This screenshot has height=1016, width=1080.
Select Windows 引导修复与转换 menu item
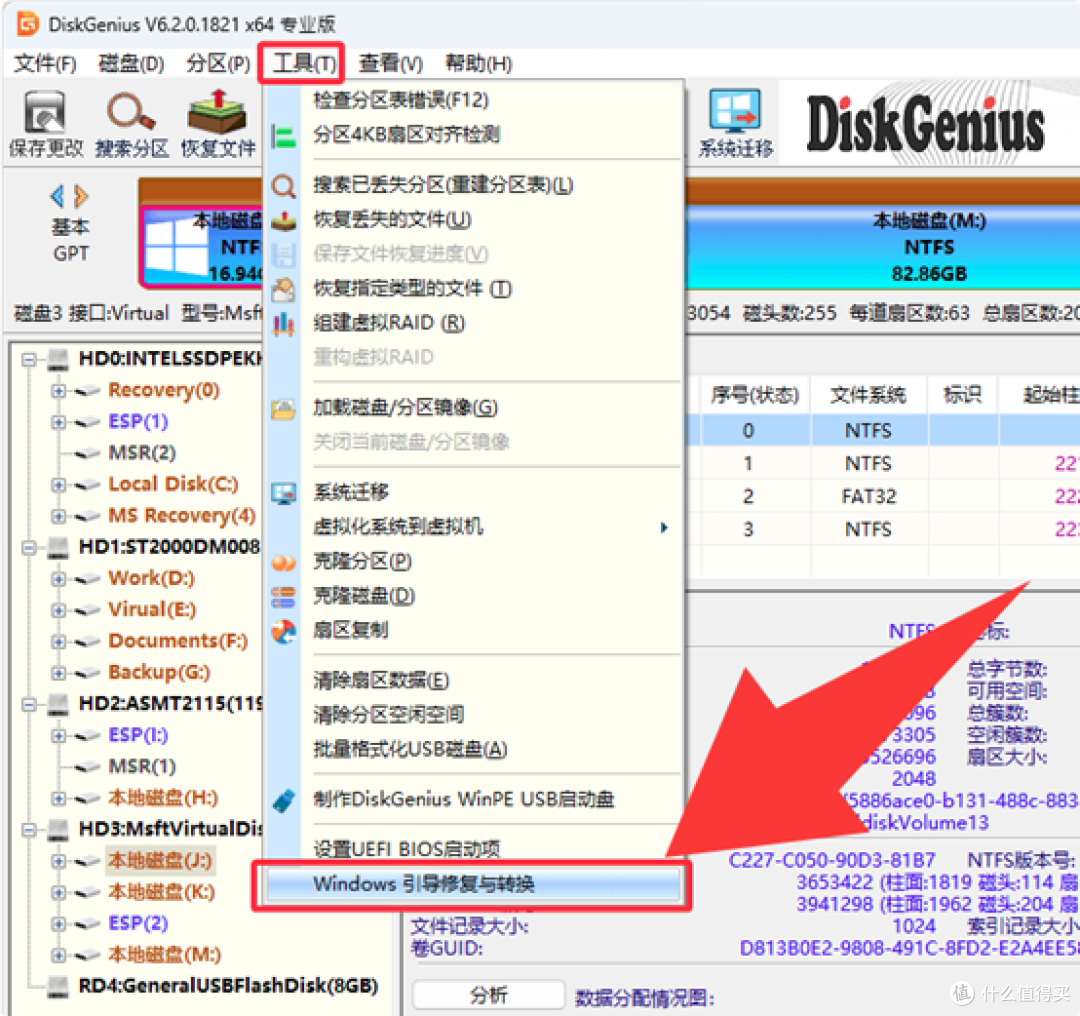[x=474, y=884]
